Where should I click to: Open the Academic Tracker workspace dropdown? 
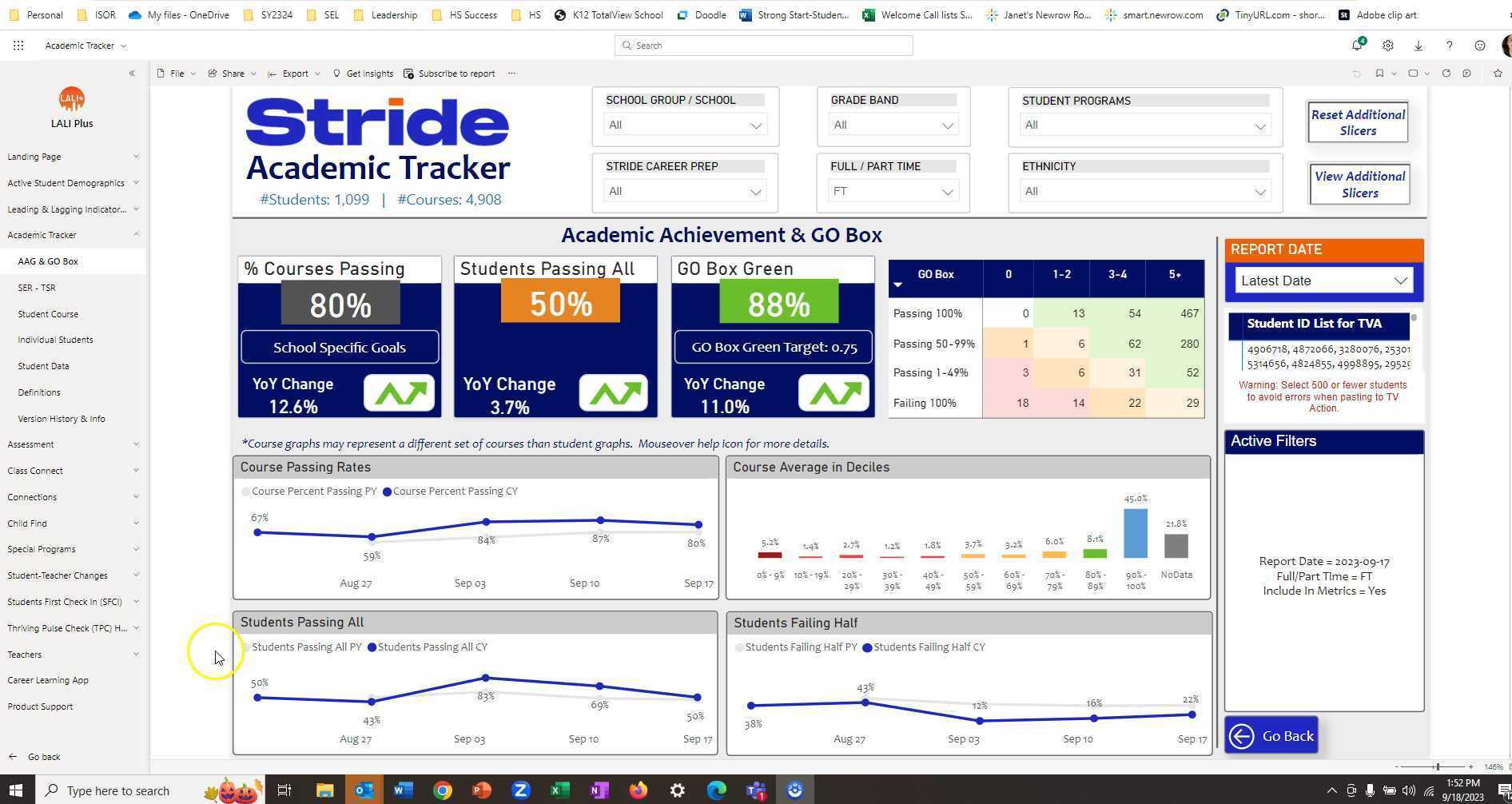coord(86,46)
